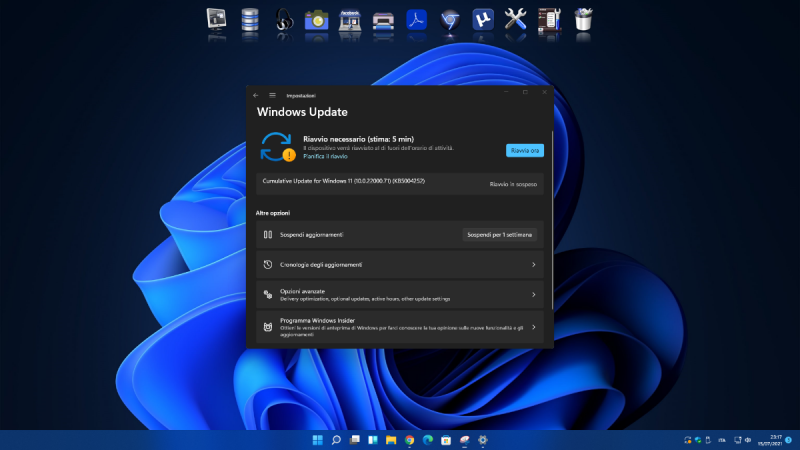
Task: Open the taskbar clock and date
Action: tap(770, 440)
